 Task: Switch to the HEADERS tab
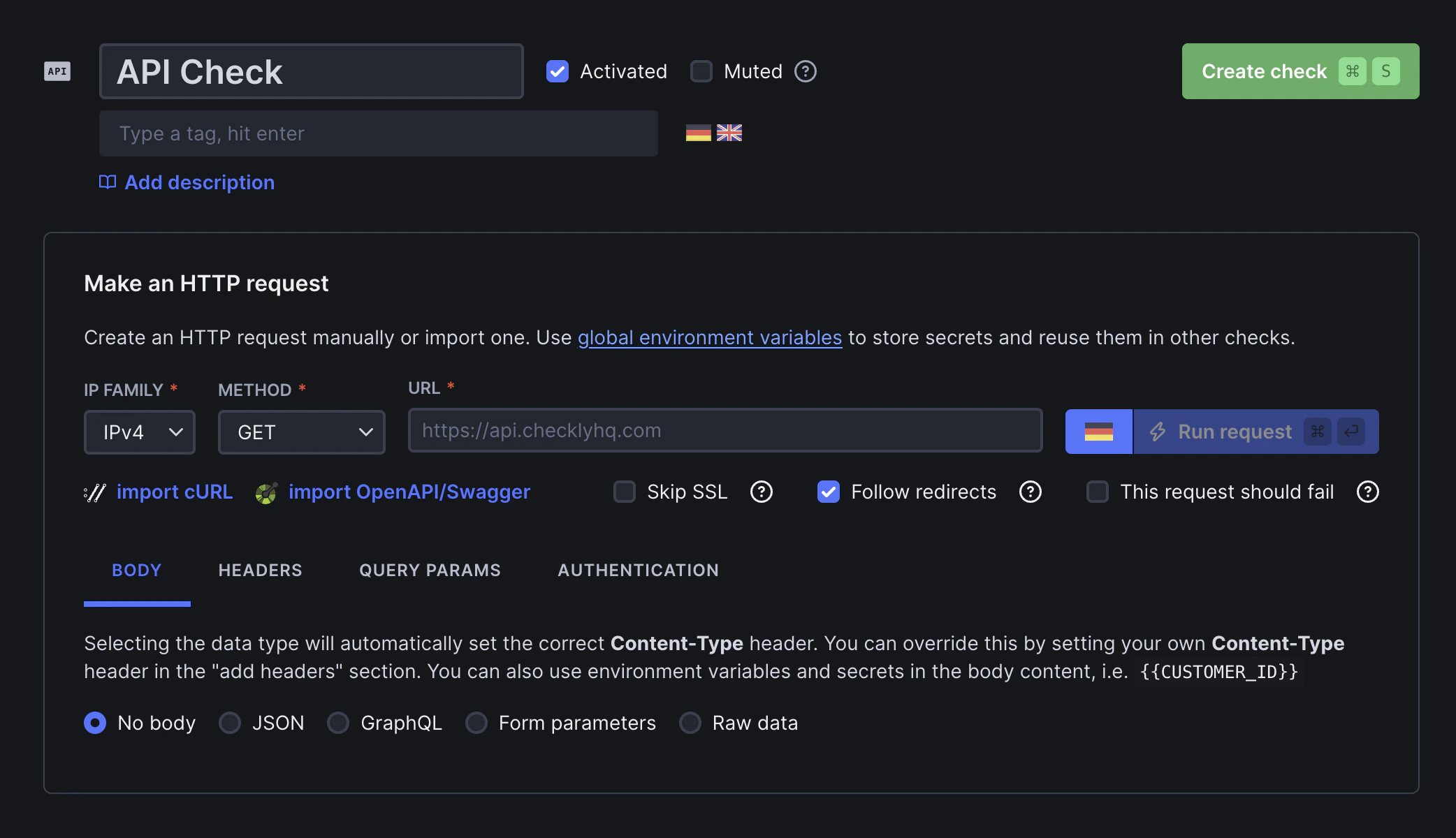coord(259,570)
